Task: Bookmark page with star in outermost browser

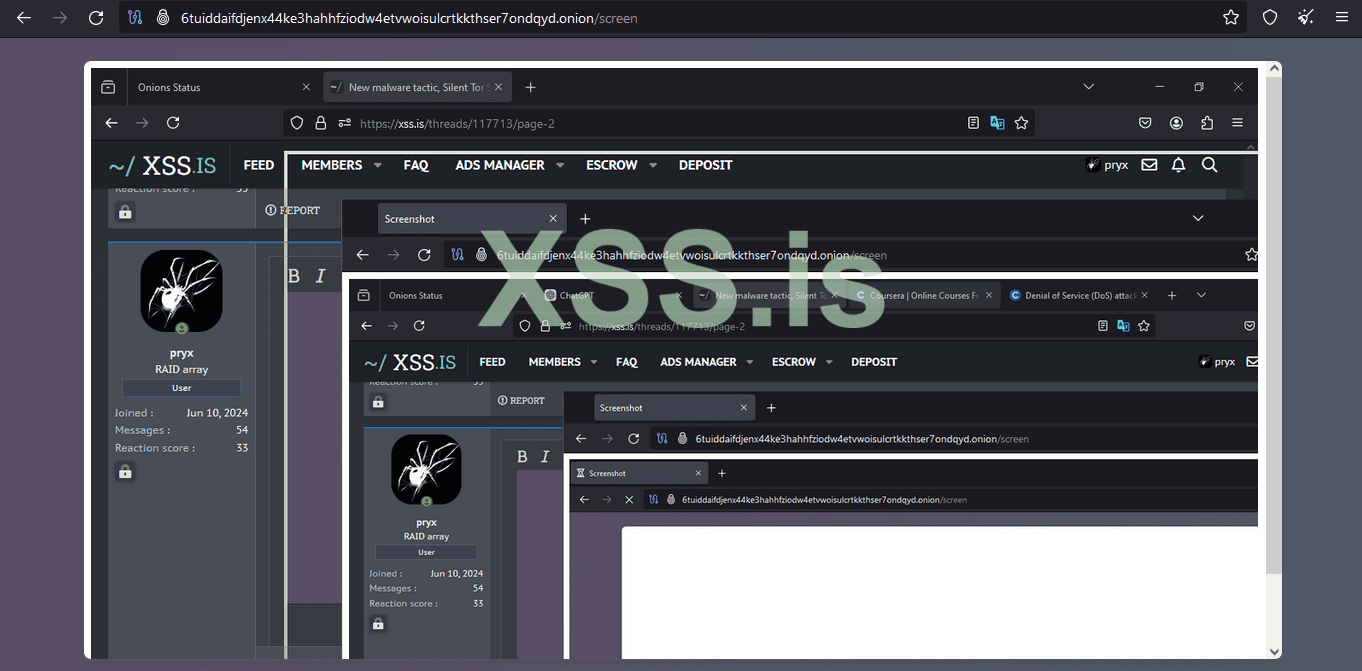Action: point(1231,18)
